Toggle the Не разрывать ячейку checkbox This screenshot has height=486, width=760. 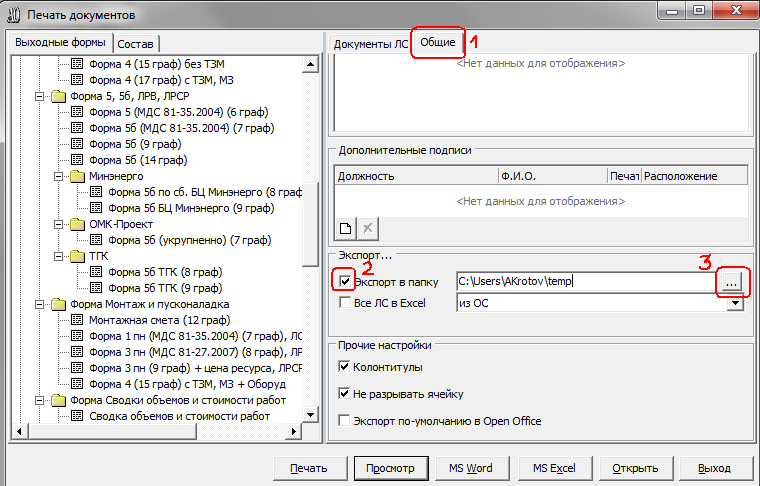pos(344,393)
